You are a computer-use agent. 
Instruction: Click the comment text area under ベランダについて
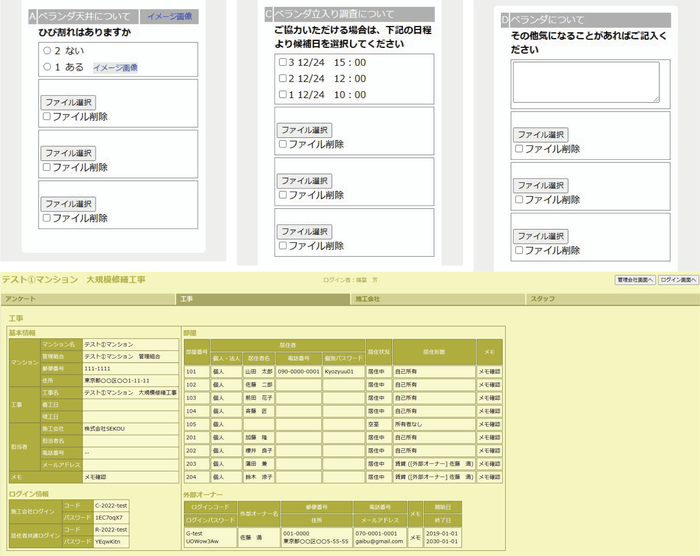pyautogui.click(x=586, y=82)
